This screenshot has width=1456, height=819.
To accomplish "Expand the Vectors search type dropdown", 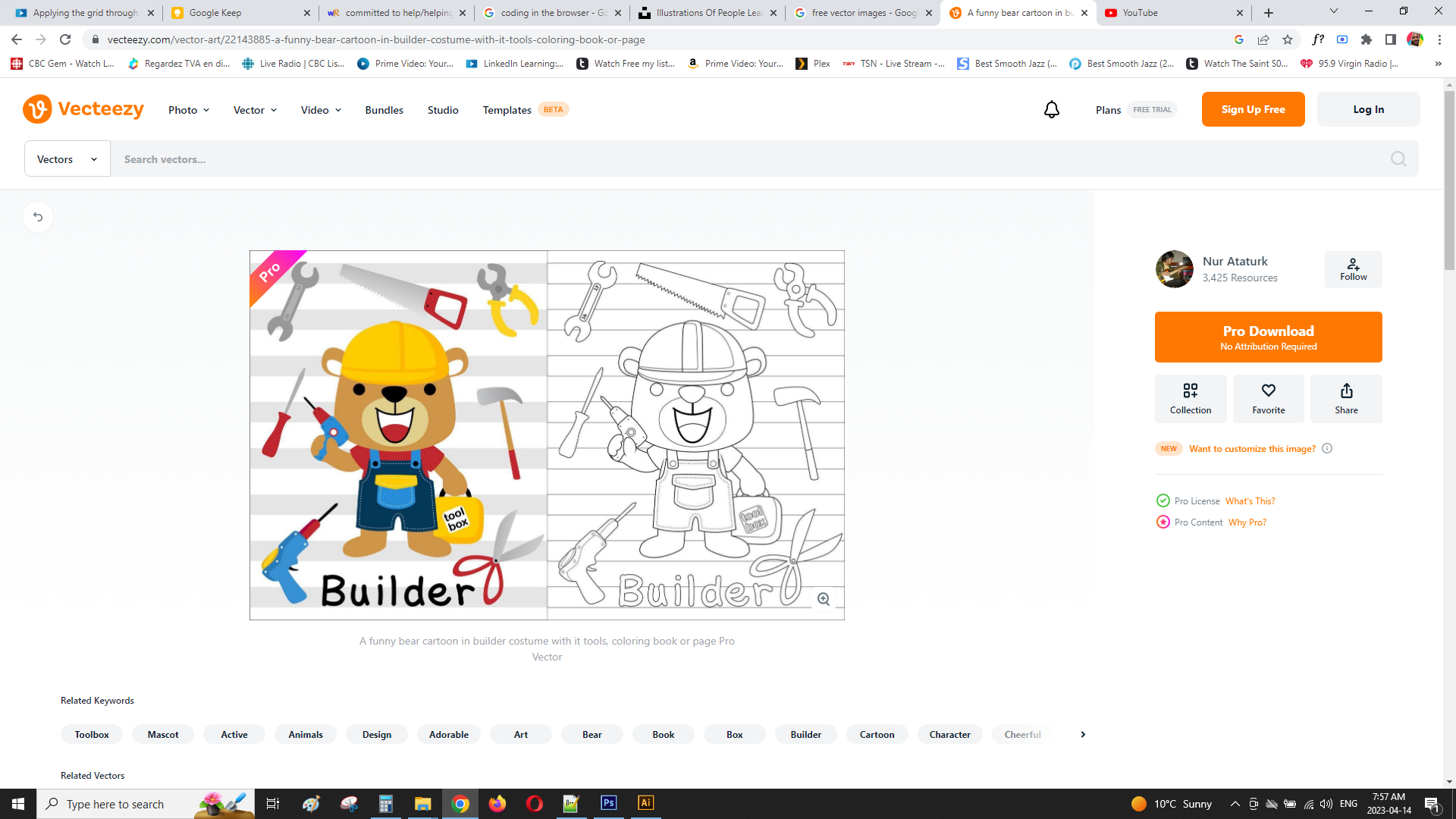I will pos(67,159).
